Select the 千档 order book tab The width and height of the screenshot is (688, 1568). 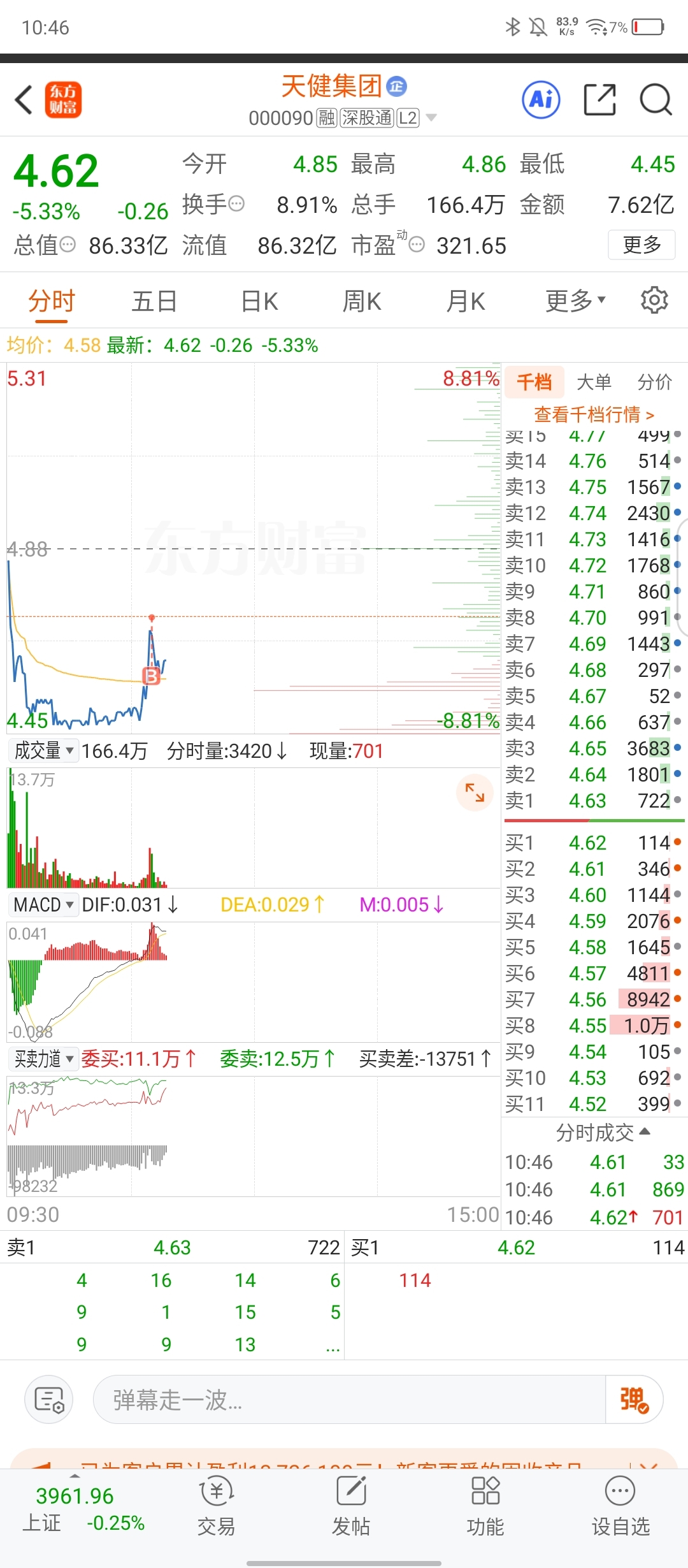[534, 382]
